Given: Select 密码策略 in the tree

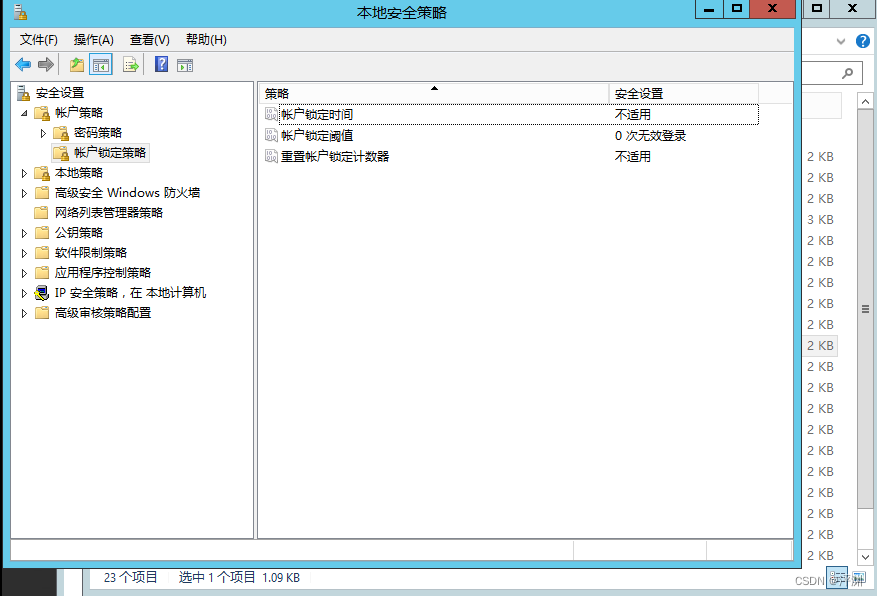Looking at the screenshot, I should click(98, 133).
